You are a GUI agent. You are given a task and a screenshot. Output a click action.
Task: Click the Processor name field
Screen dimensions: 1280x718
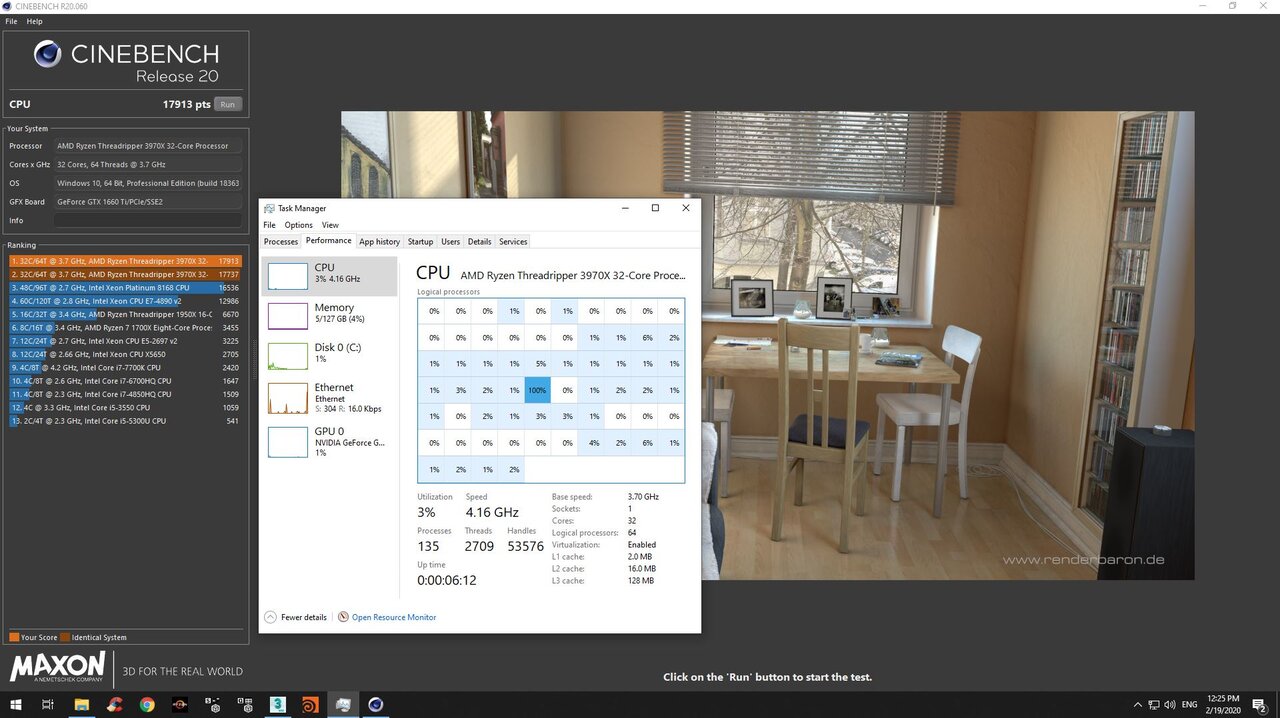coord(147,146)
